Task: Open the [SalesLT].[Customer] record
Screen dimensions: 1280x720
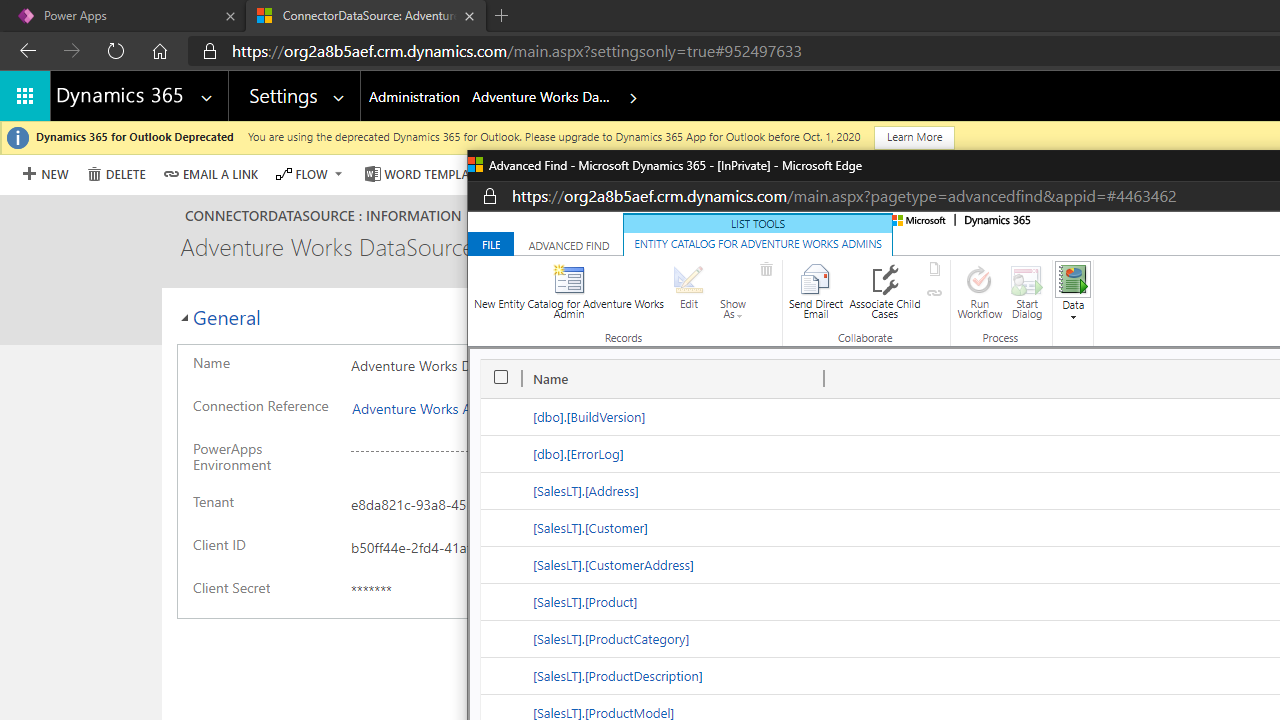Action: (x=590, y=528)
